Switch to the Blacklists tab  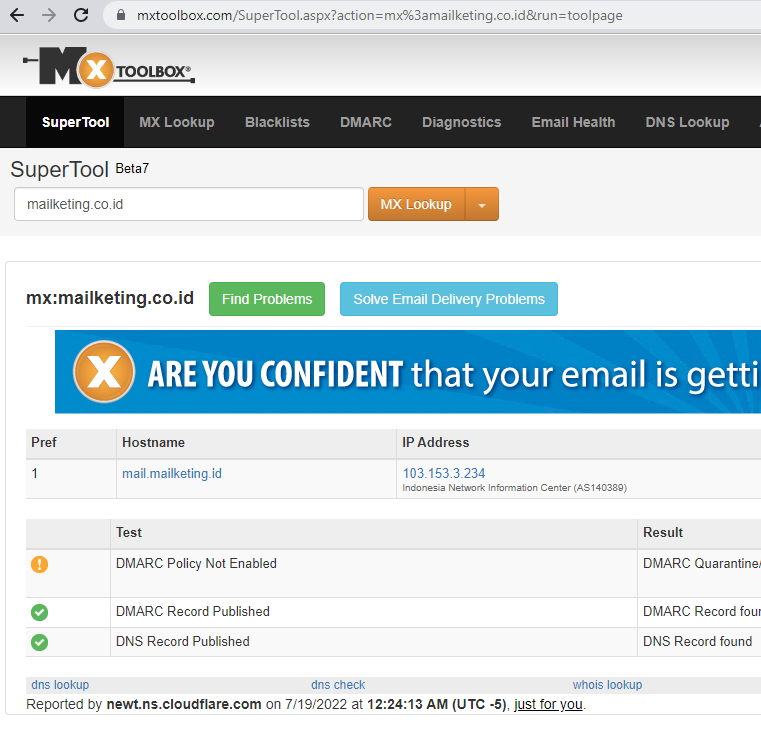pyautogui.click(x=277, y=122)
